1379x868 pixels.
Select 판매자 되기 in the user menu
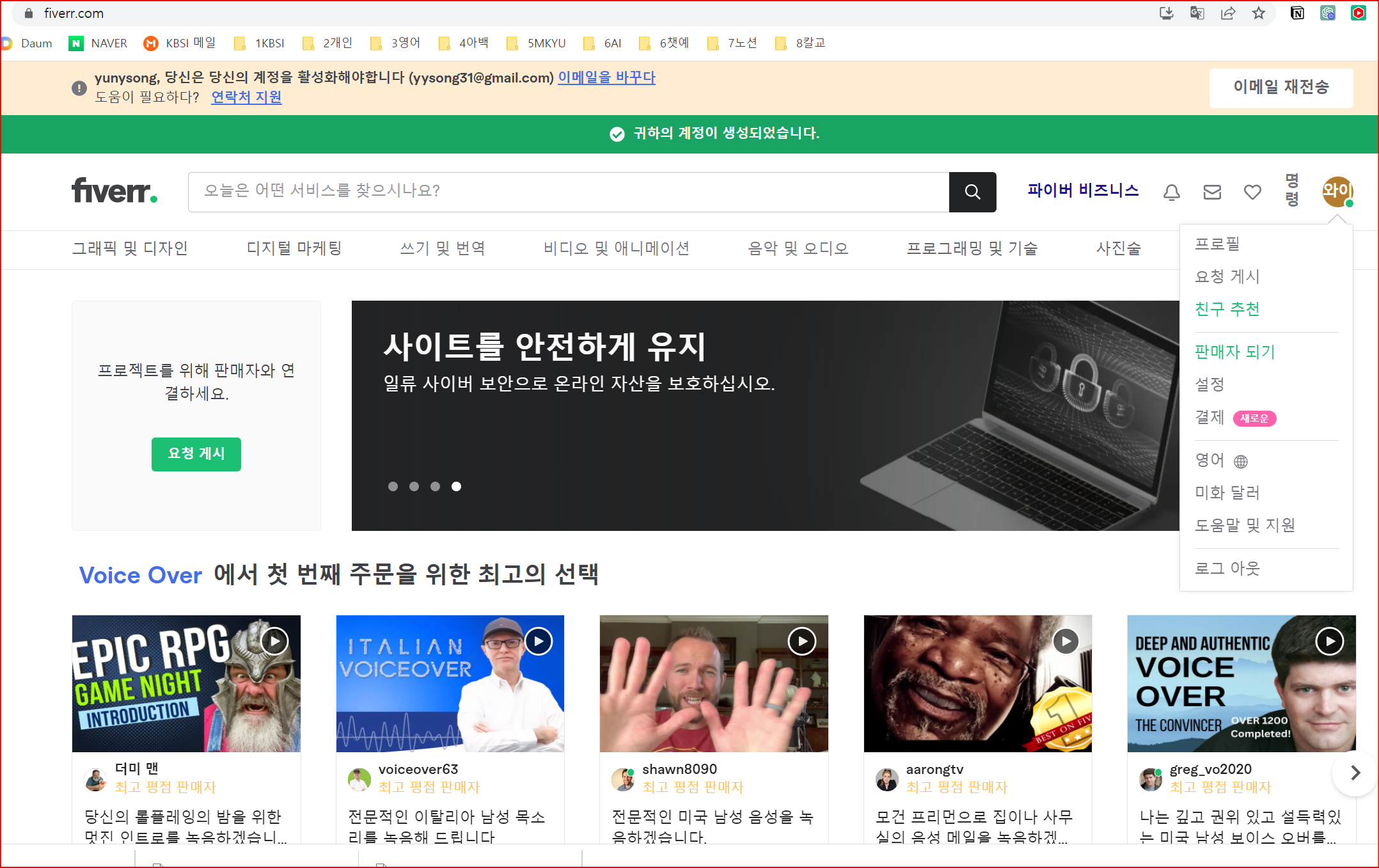1235,352
